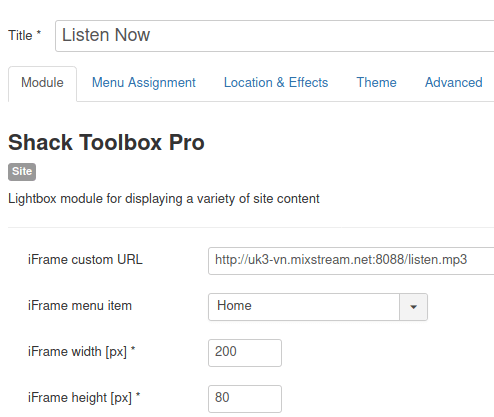Click the 'iFrame menu item' label
The image size is (494, 417).
click(x=80, y=306)
